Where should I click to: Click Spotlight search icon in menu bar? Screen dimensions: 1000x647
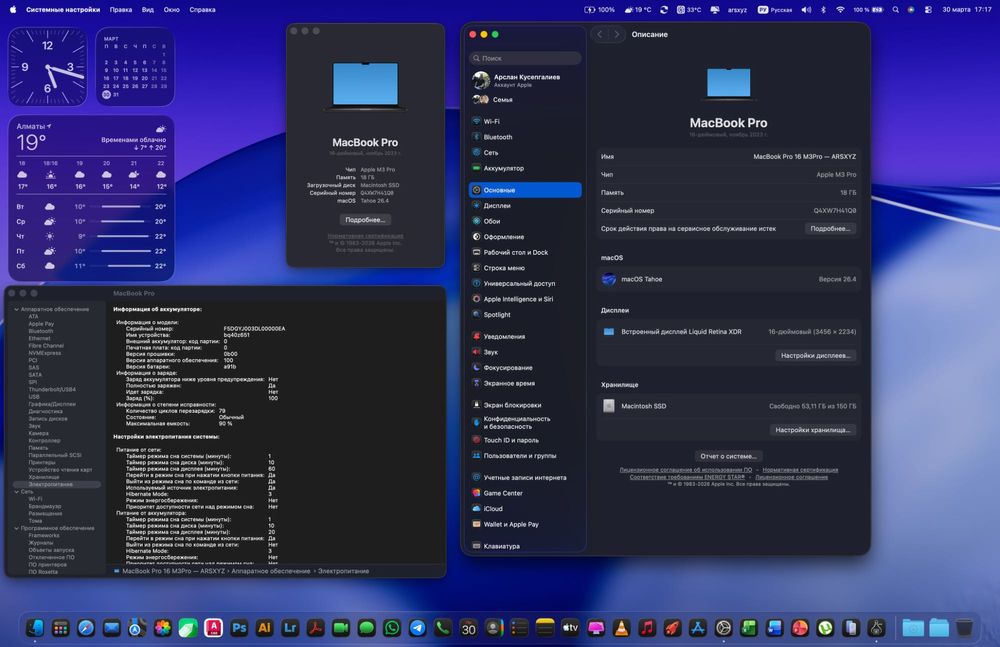click(895, 10)
